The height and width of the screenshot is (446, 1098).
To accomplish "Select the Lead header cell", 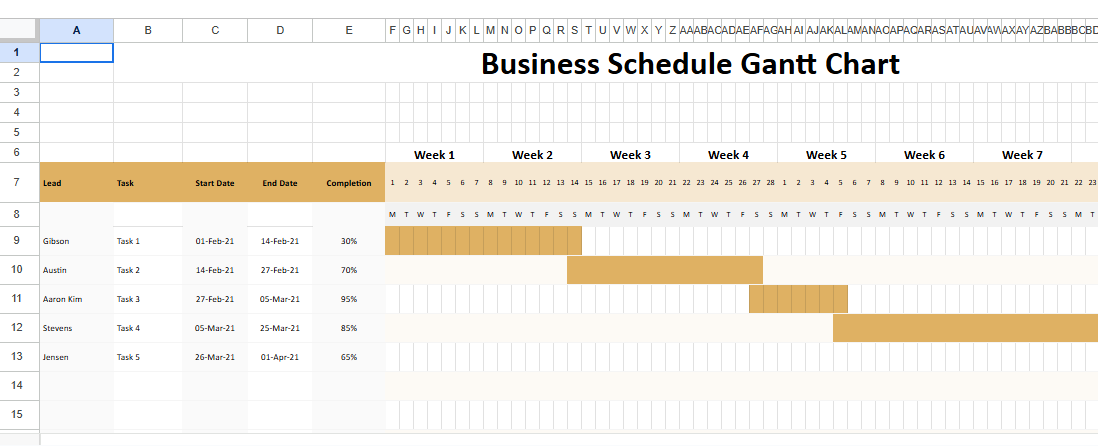I will (52, 183).
